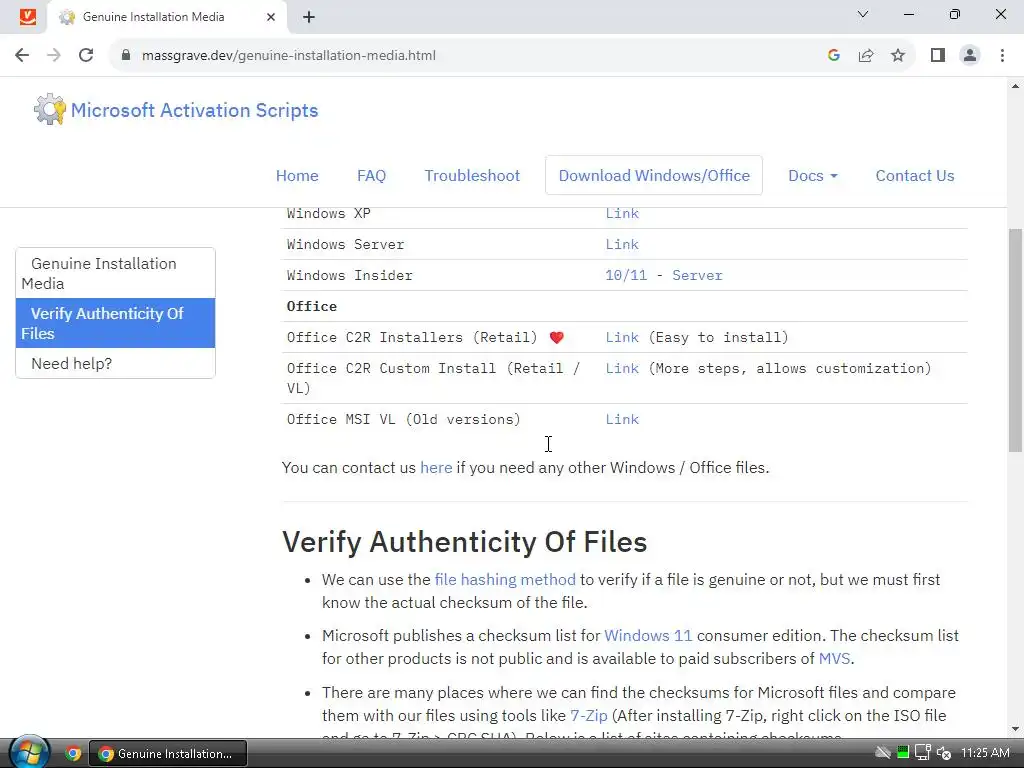Click the scrollbar up arrow
The width and height of the screenshot is (1024, 768).
coord(1015,86)
